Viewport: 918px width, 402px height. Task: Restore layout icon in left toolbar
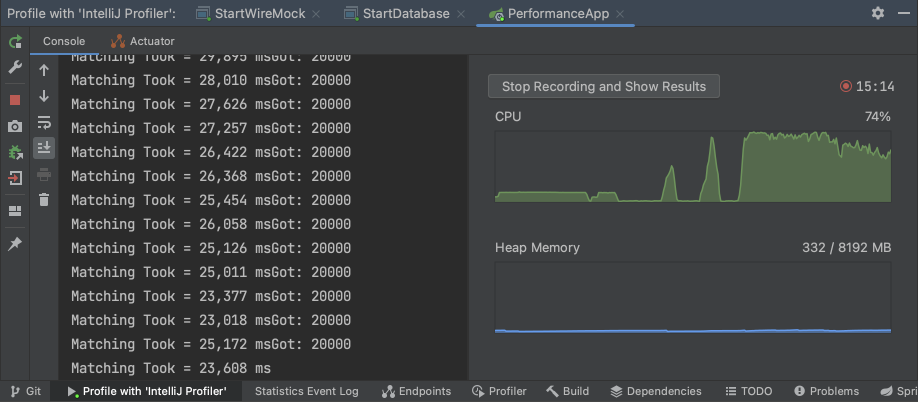pos(15,211)
